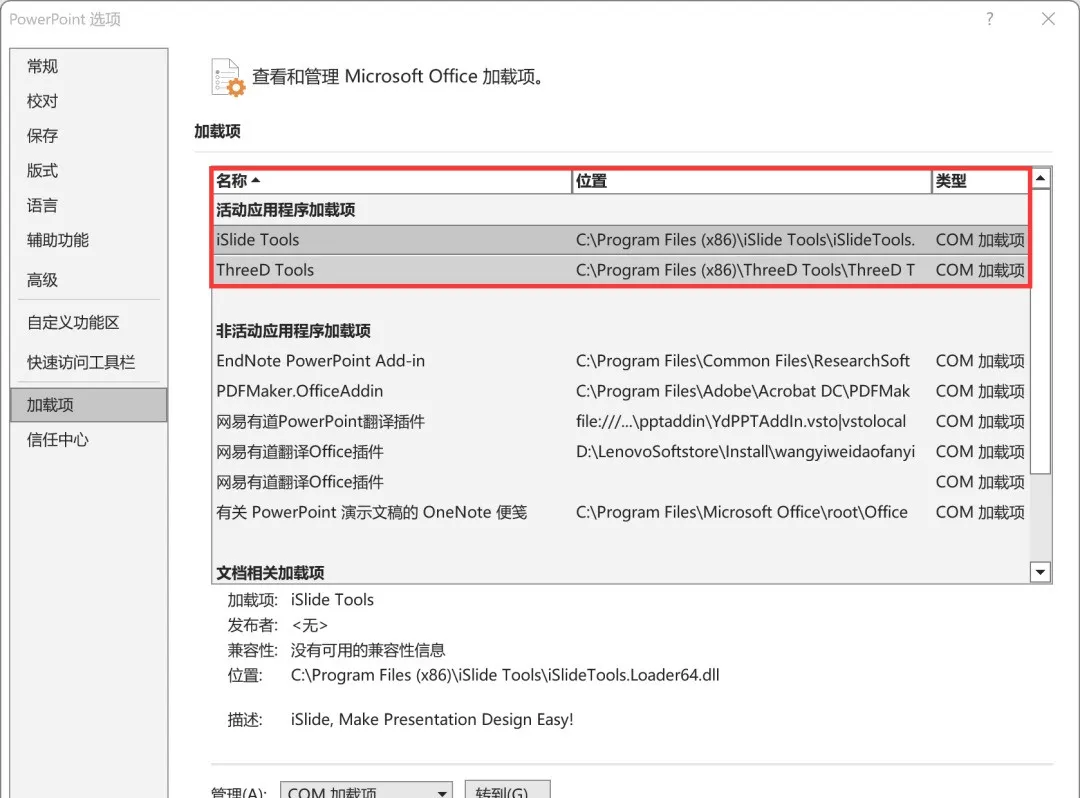The height and width of the screenshot is (798, 1080).
Task: Click the Microsoft Office root location cell
Action: 742,512
